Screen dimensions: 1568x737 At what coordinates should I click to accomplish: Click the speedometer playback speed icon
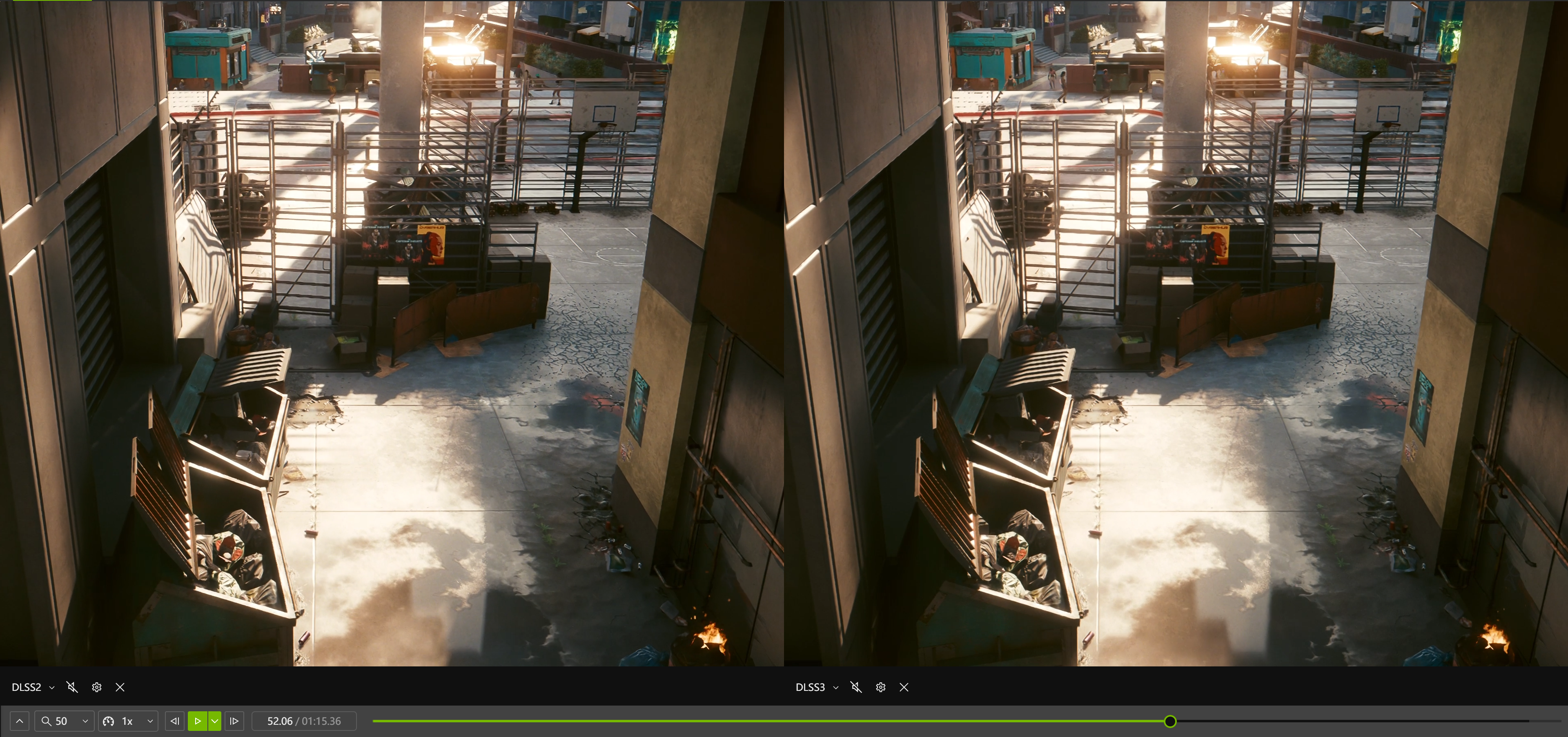(x=109, y=721)
